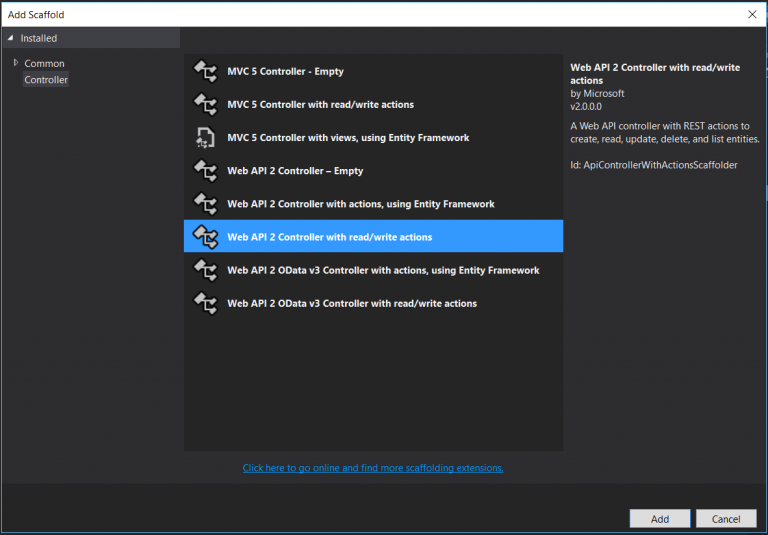Select MVC 5 Controller with read/write actions label
The width and height of the screenshot is (768, 535).
tap(320, 105)
